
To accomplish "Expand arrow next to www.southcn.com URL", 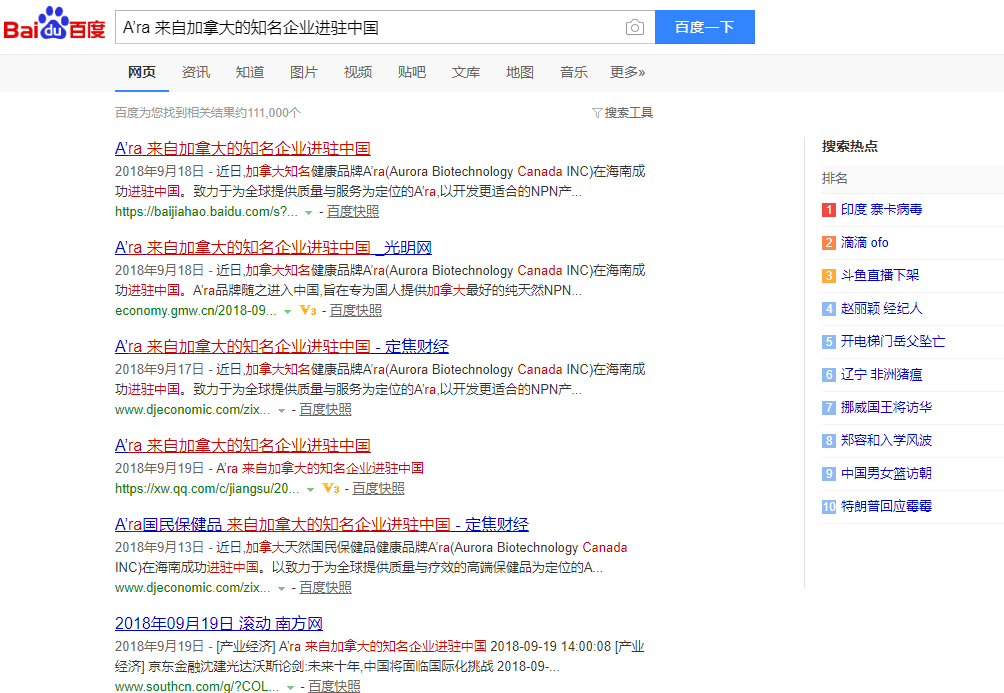I will click(290, 687).
